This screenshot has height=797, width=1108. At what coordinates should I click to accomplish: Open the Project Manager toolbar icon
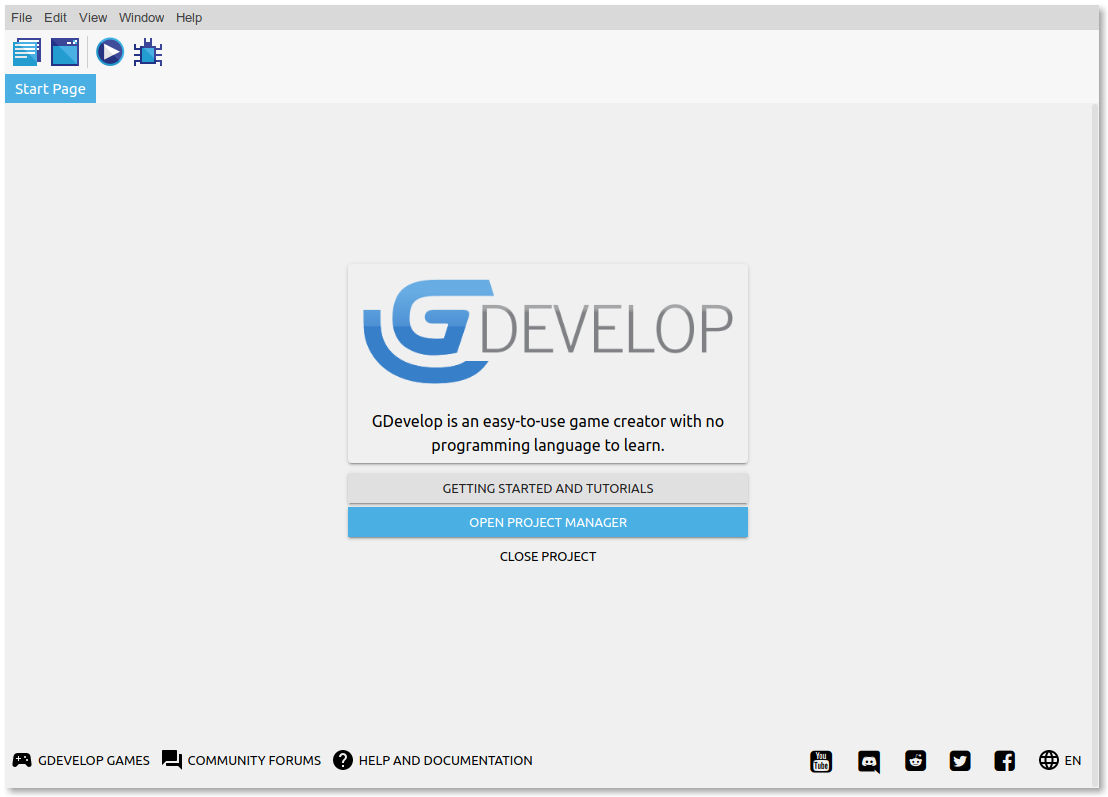[27, 52]
